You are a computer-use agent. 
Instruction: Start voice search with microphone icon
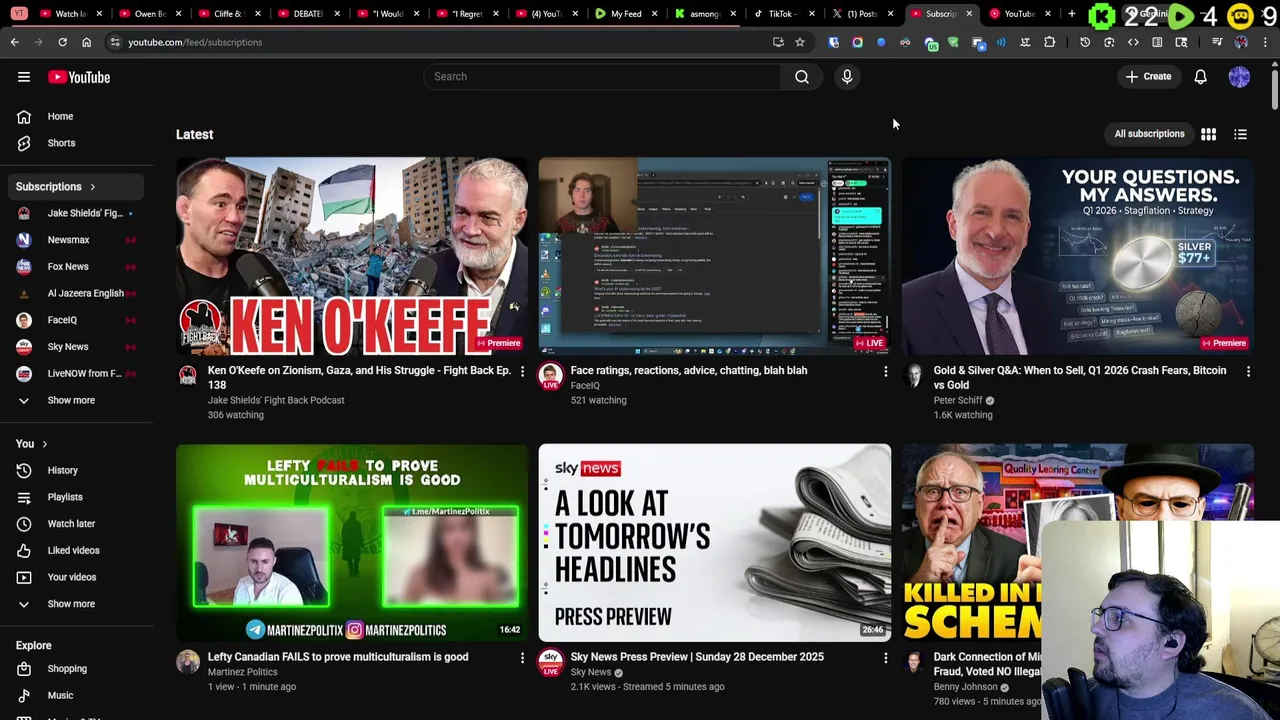pyautogui.click(x=847, y=77)
